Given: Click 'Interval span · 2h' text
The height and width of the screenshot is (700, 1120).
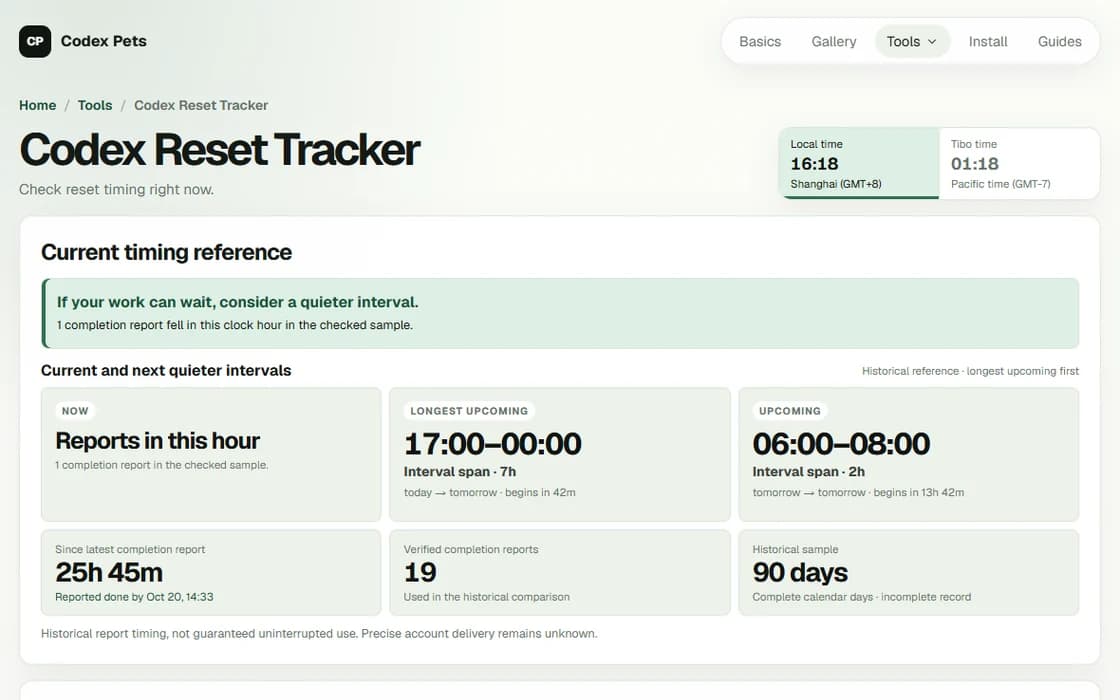Looking at the screenshot, I should [x=809, y=471].
